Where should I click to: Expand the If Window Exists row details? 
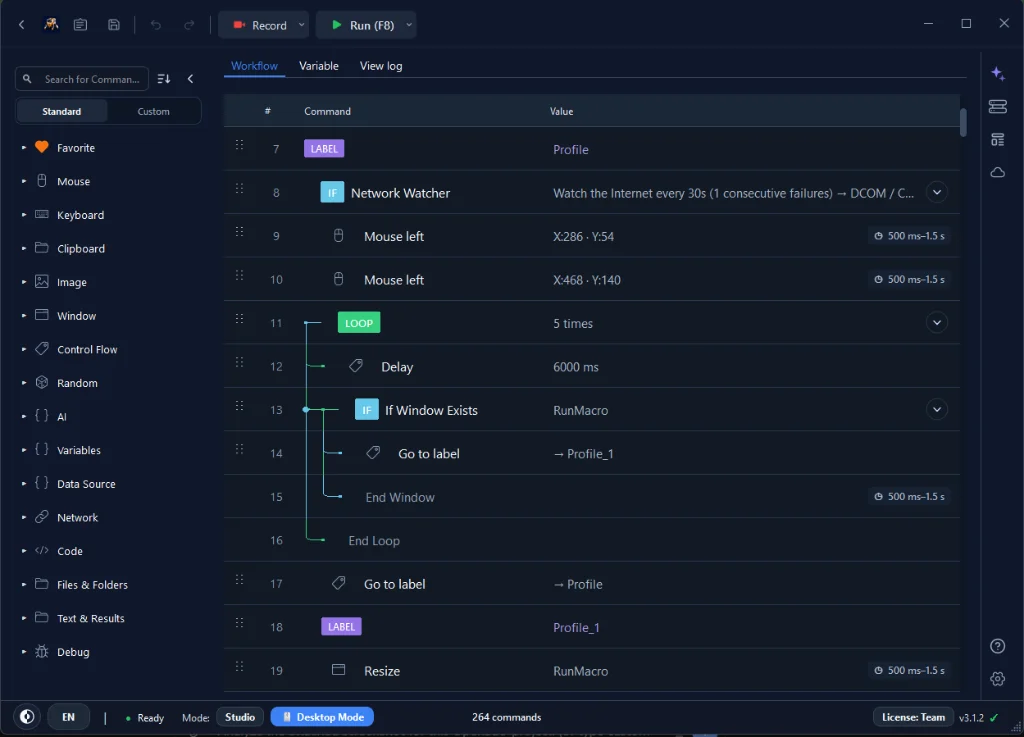936,409
